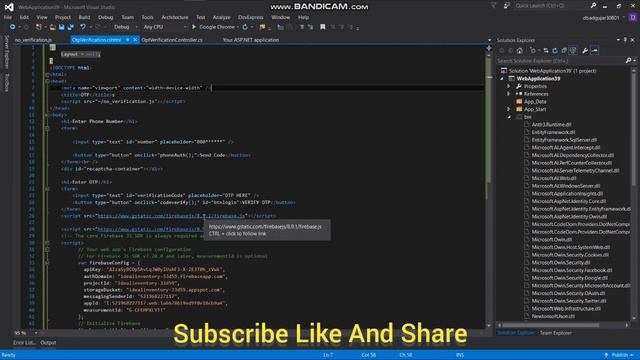The image size is (640, 360).
Task: Click the Save All icon
Action: click(x=71, y=27)
